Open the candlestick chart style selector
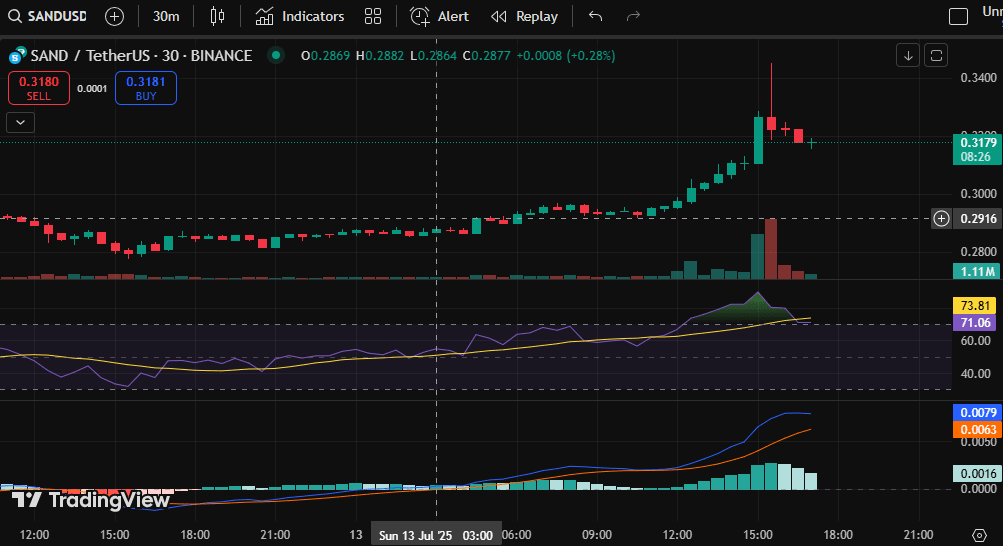1003x546 pixels. pos(217,17)
